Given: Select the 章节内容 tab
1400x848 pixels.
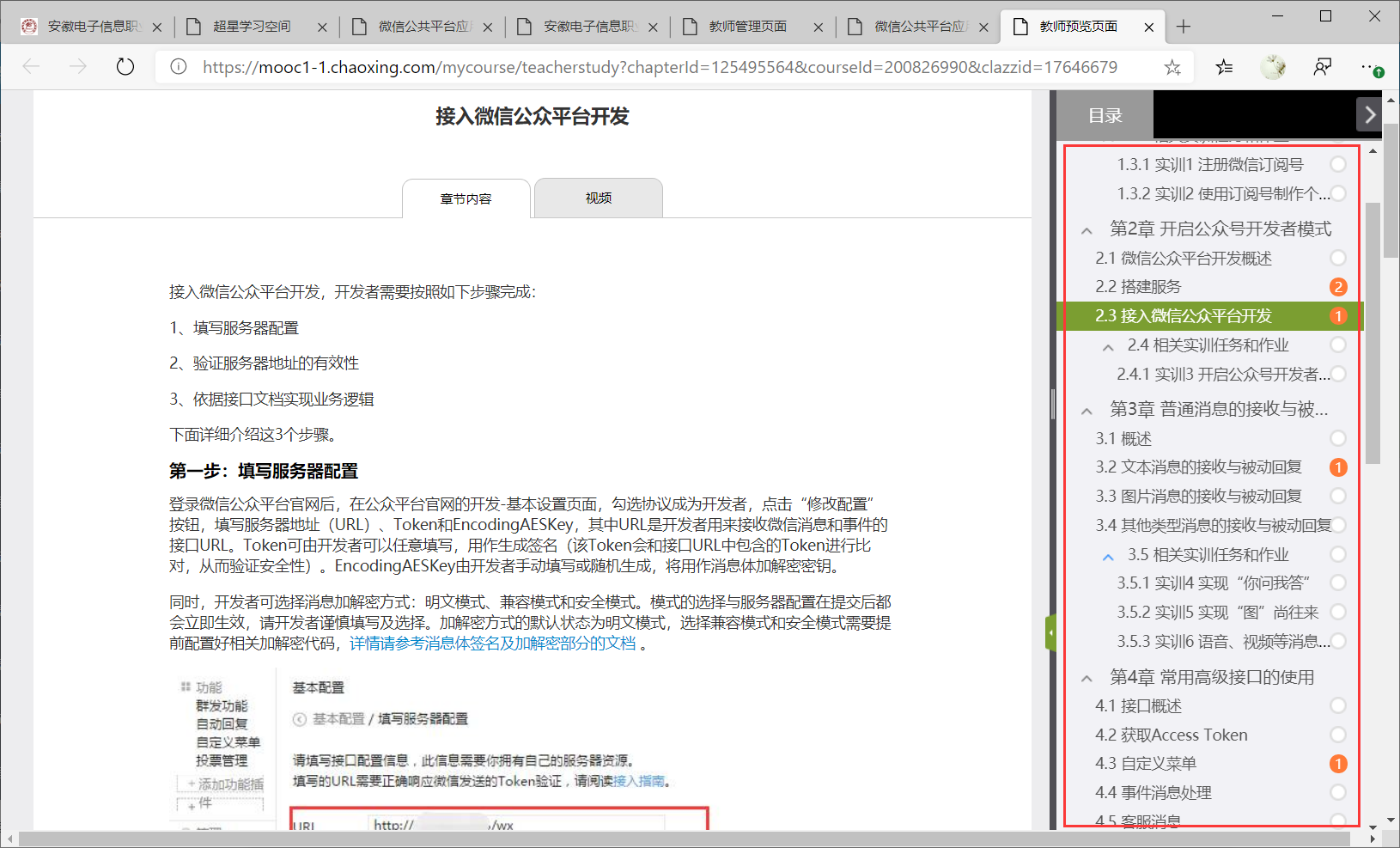Looking at the screenshot, I should 466,199.
